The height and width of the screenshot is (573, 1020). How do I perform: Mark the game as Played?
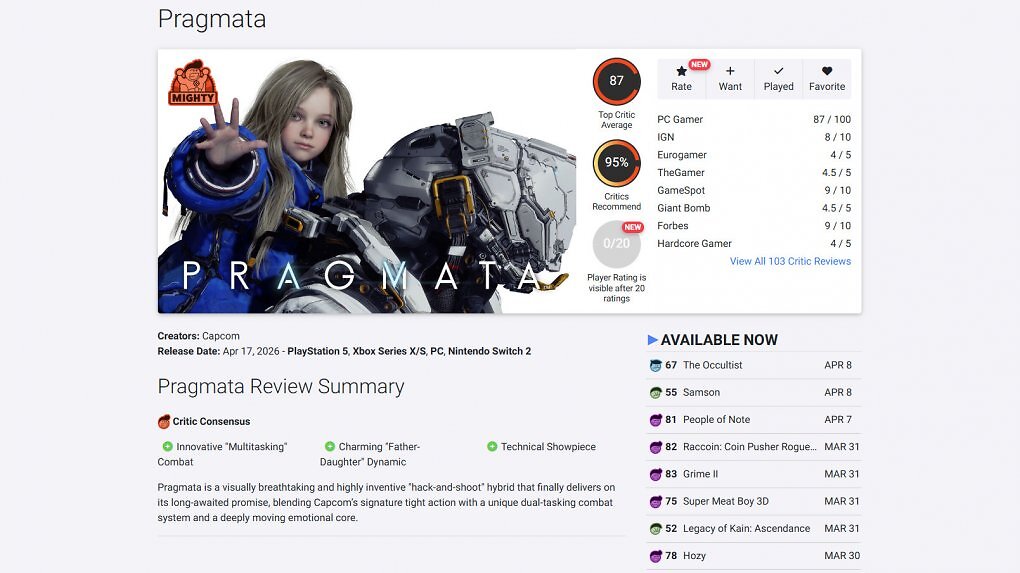coord(779,79)
